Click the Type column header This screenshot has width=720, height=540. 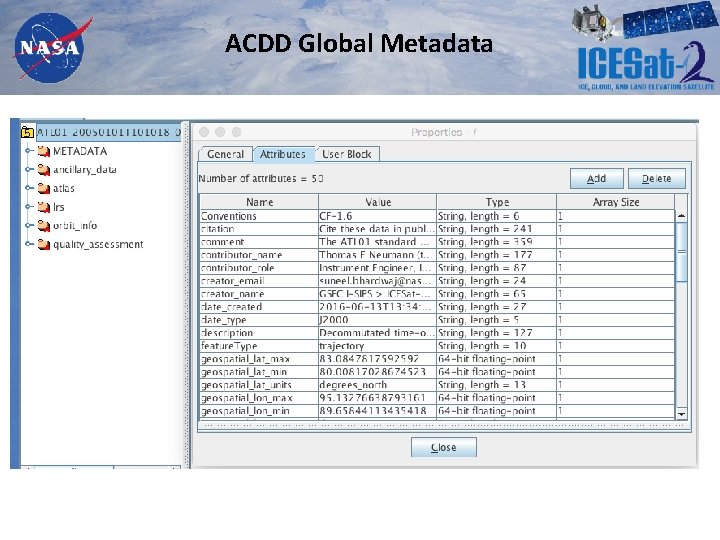pyautogui.click(x=497, y=202)
